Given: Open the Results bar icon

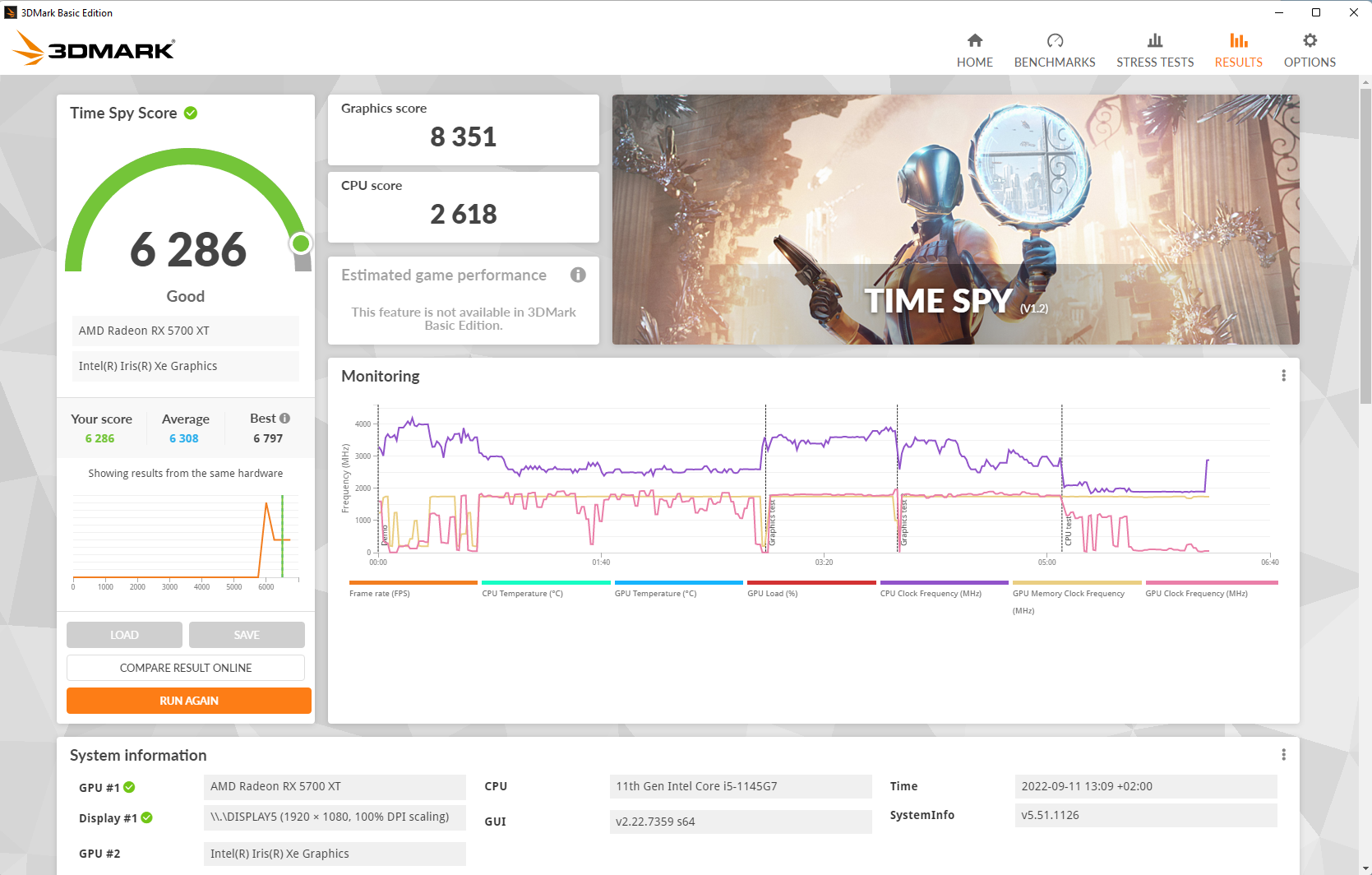Looking at the screenshot, I should pyautogui.click(x=1239, y=40).
